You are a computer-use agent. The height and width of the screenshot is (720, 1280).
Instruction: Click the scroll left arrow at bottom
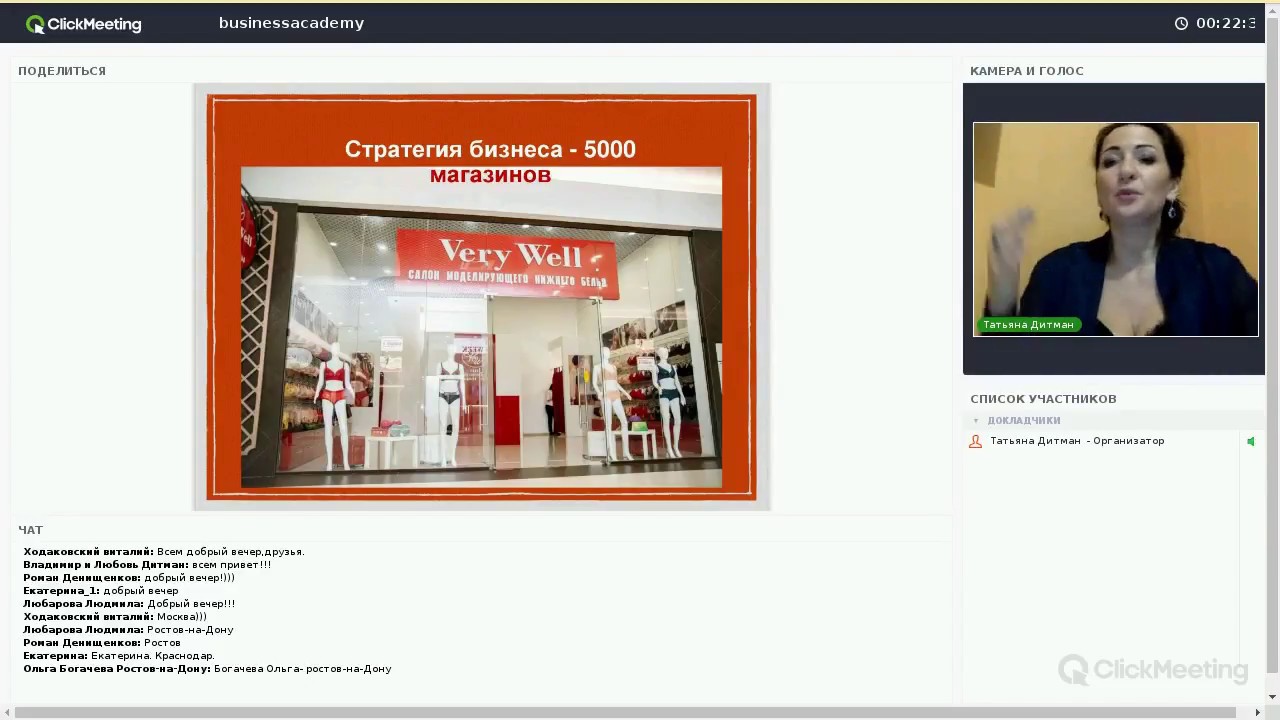point(7,712)
